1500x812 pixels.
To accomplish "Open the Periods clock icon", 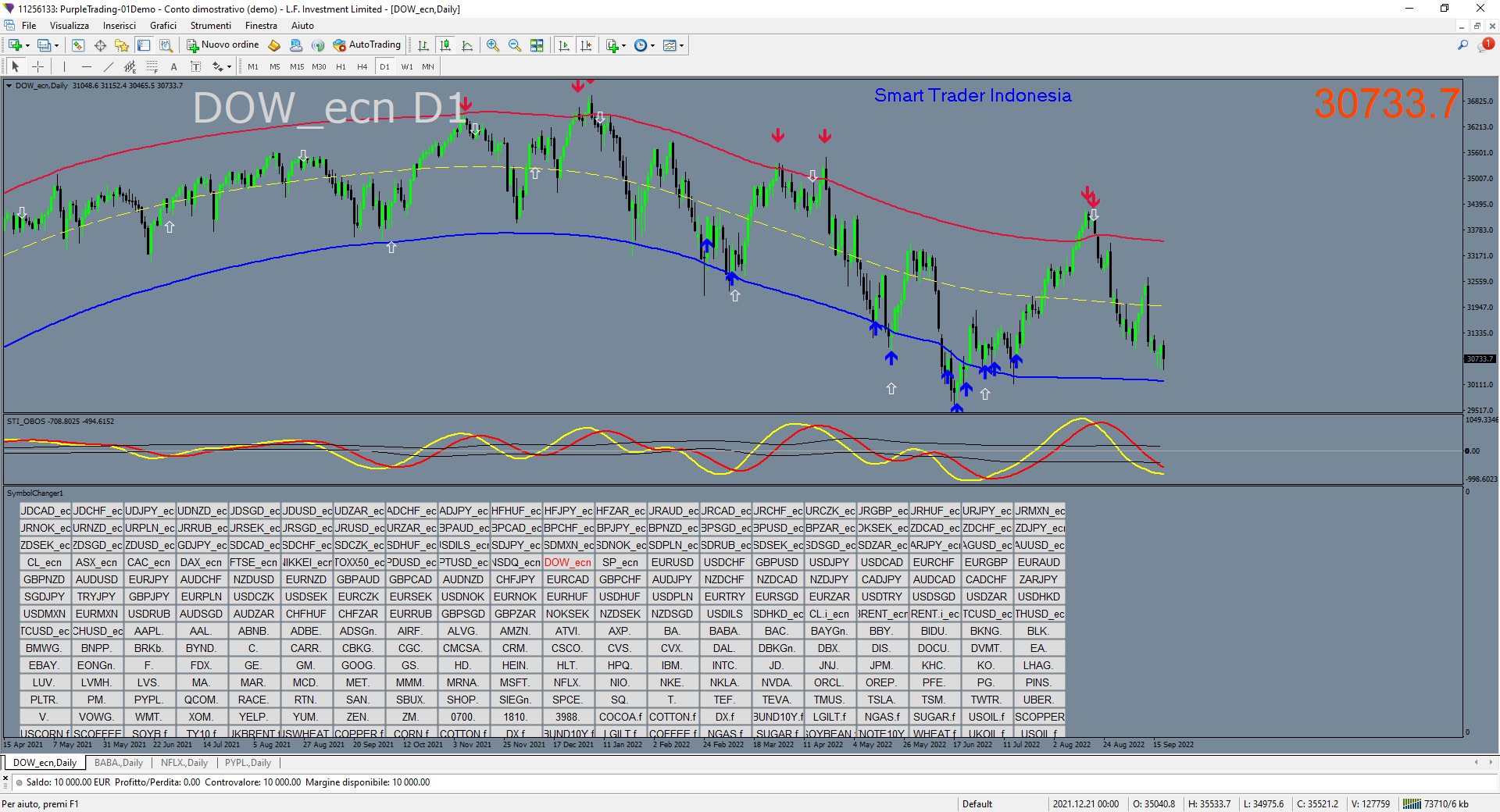I will click(641, 45).
